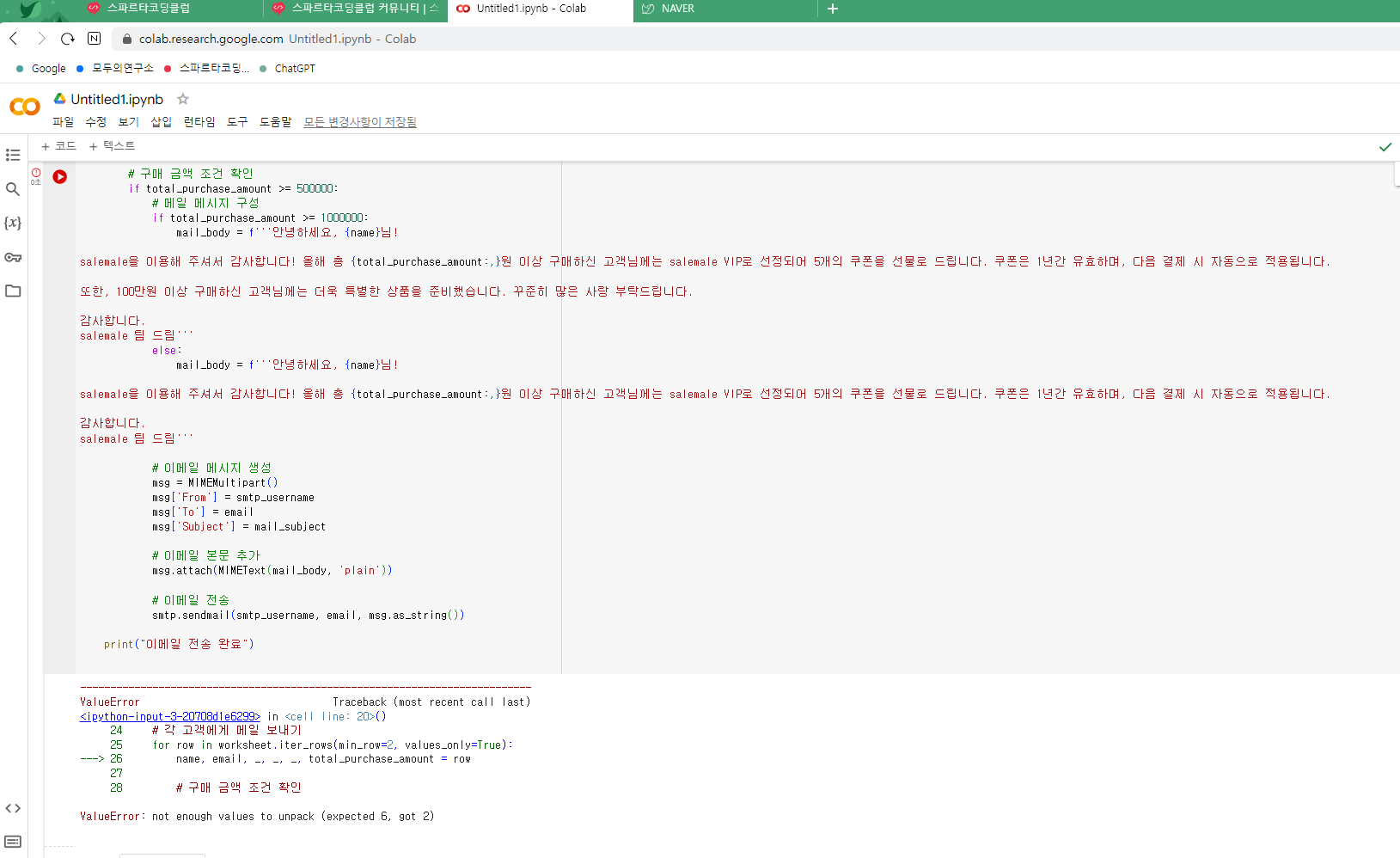This screenshot has width=1400, height=858.
Task: Open the find and replace search icon
Action: tap(13, 189)
